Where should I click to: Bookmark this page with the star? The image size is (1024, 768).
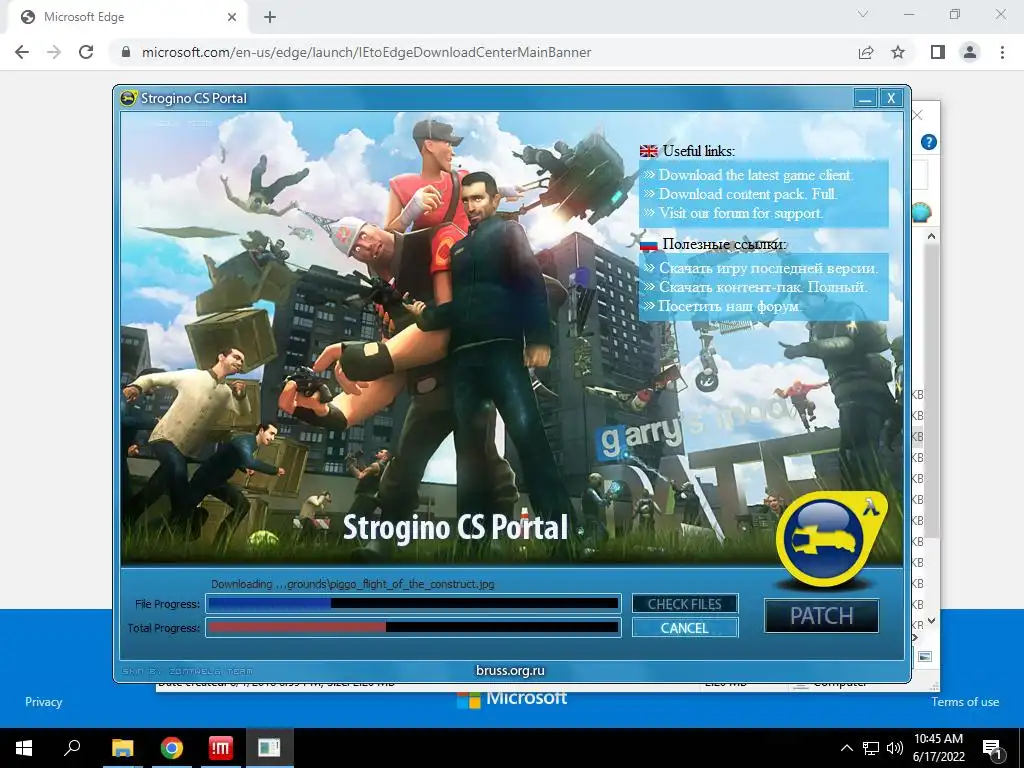(898, 52)
